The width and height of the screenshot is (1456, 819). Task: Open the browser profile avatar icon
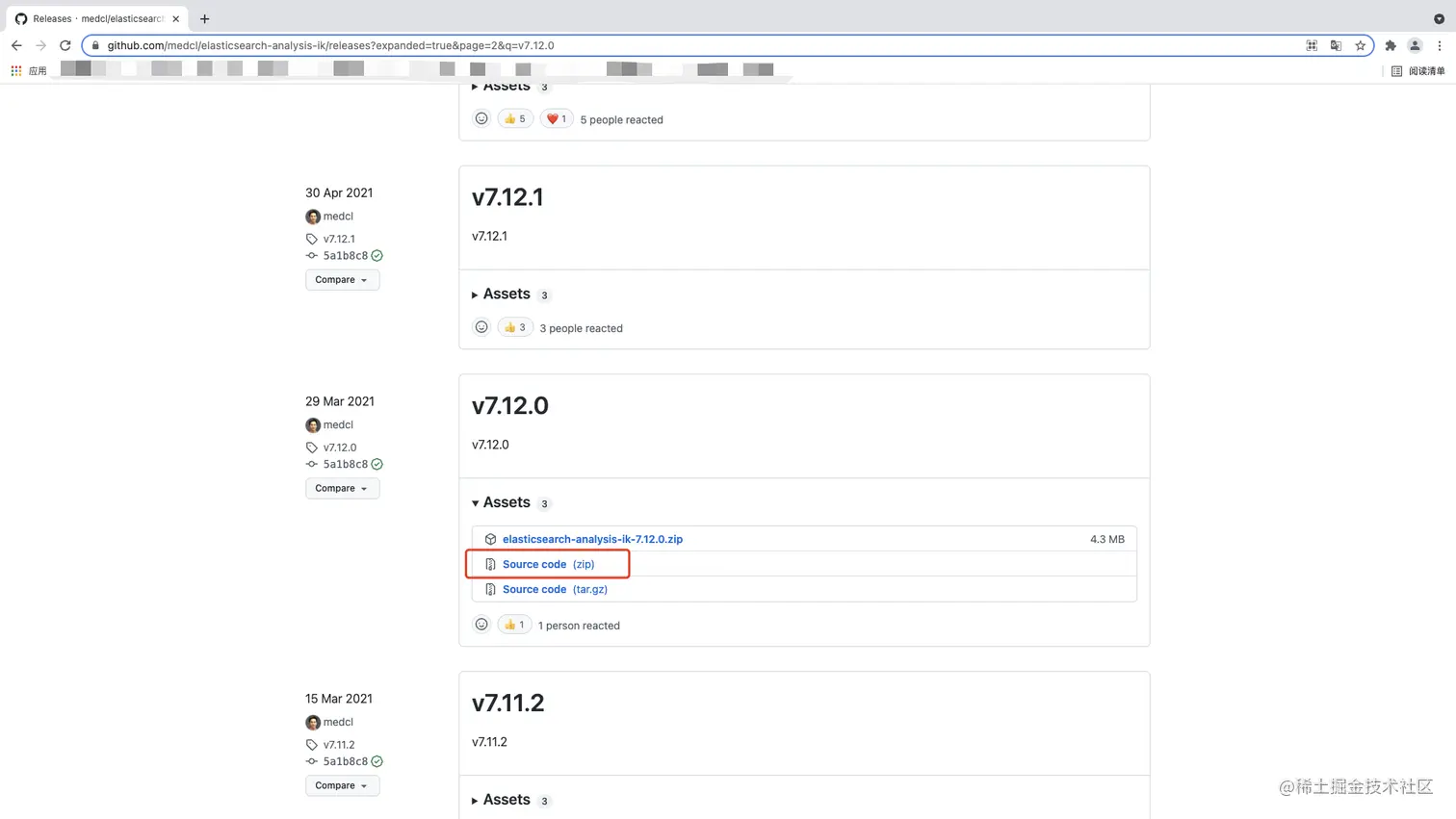(x=1415, y=45)
